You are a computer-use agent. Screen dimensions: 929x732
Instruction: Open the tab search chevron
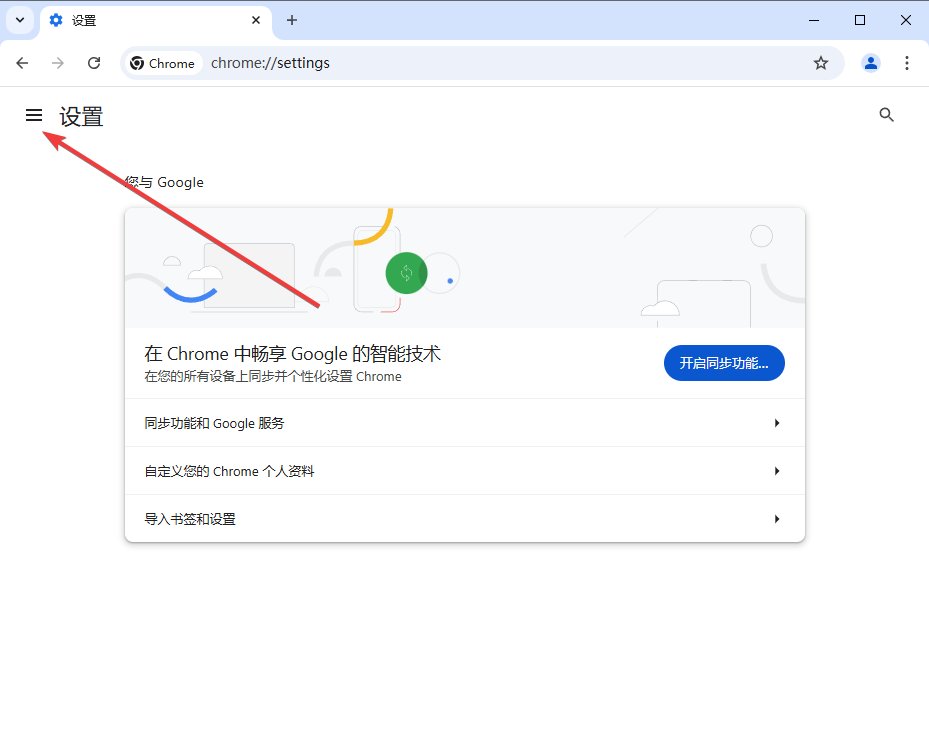coord(18,20)
